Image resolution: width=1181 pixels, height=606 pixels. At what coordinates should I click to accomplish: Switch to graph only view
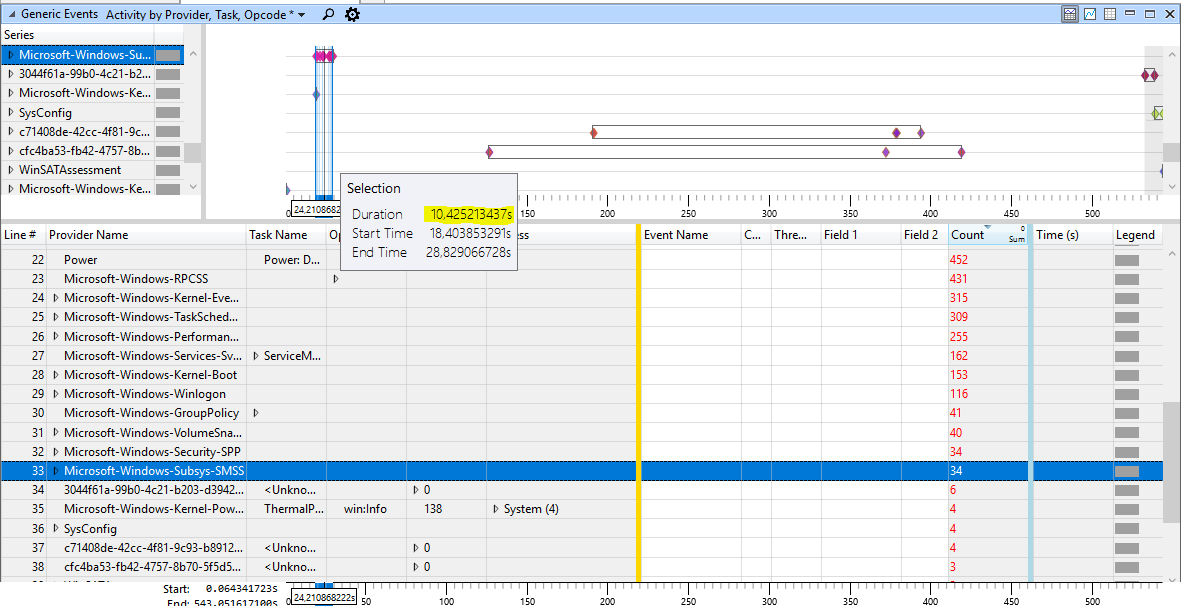pyautogui.click(x=1090, y=14)
